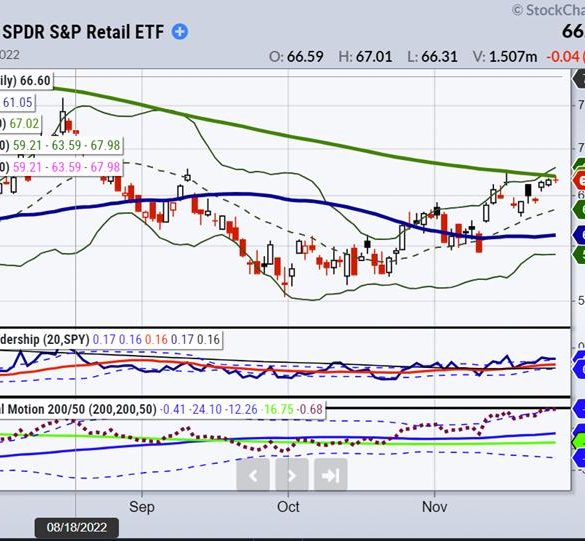Click the green 59.21 - 63.59 - 67.98 band legend
Image resolution: width=585 pixels, height=541 pixels.
(x=66, y=145)
